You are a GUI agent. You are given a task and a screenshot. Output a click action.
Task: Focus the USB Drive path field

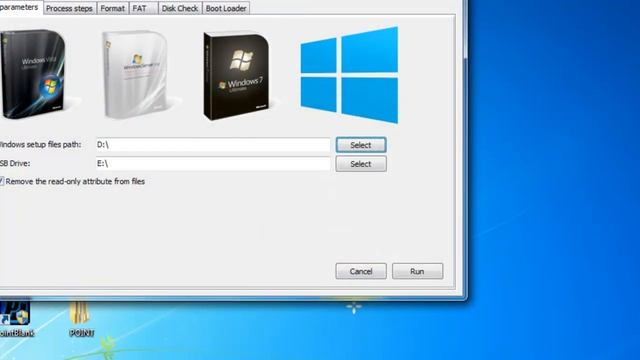[213, 163]
